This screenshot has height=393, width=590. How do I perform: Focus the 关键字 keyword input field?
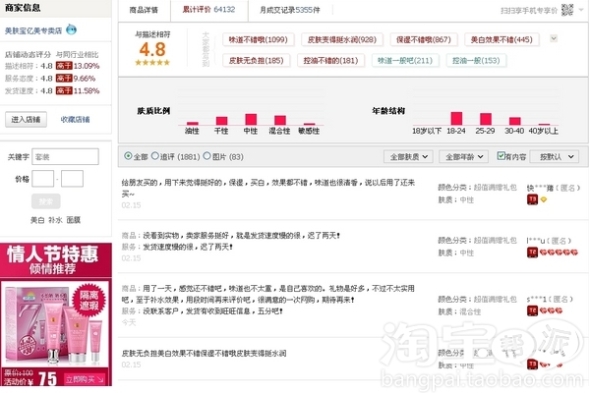pos(65,157)
